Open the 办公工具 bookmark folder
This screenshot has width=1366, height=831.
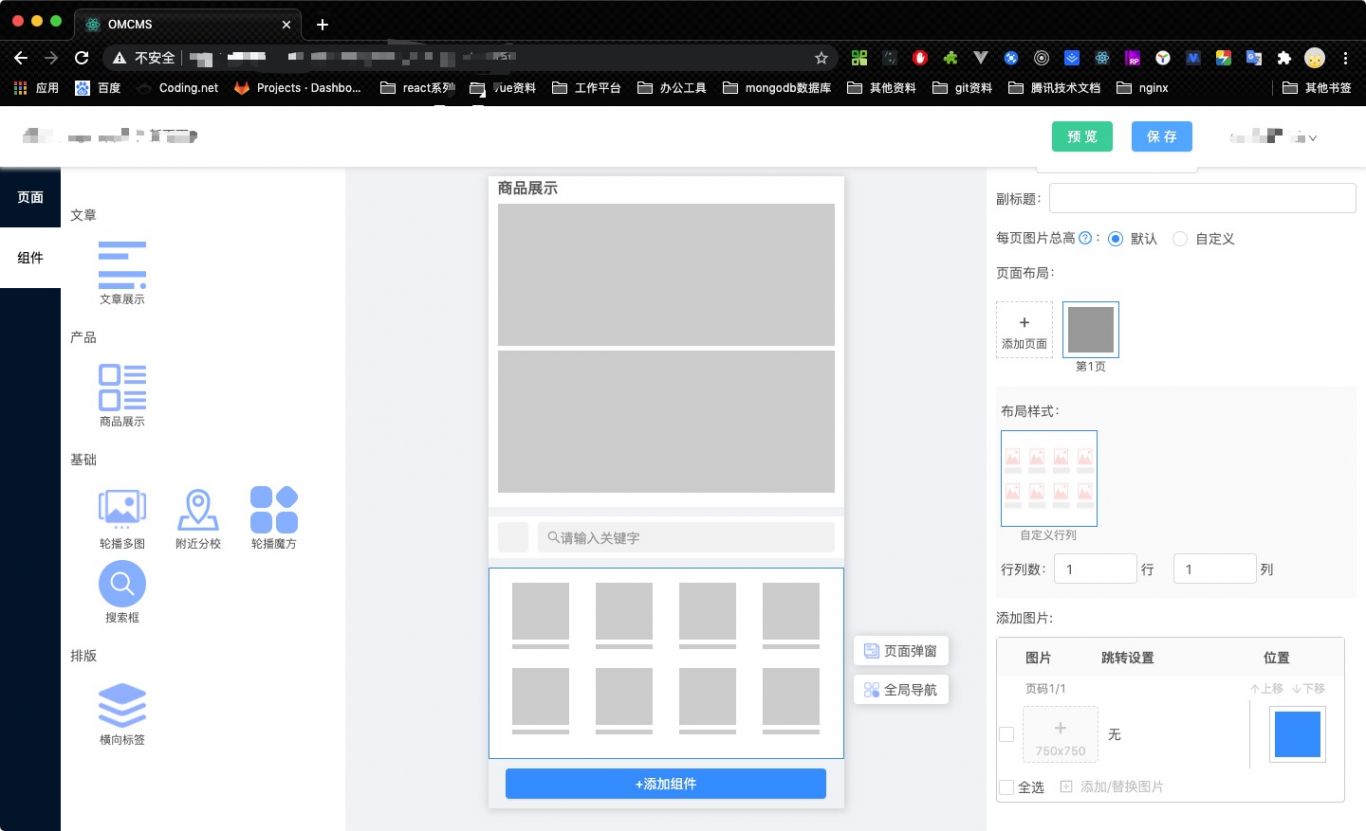tap(672, 88)
